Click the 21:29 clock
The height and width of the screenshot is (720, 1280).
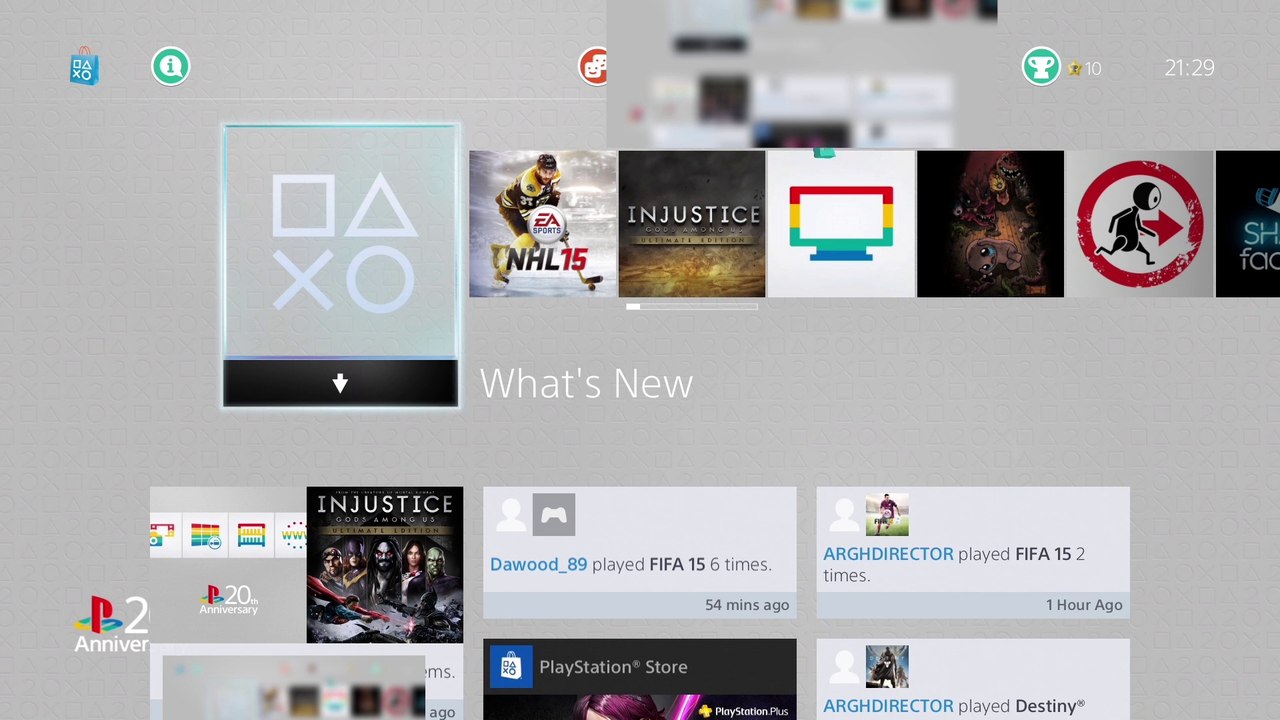pos(1190,68)
